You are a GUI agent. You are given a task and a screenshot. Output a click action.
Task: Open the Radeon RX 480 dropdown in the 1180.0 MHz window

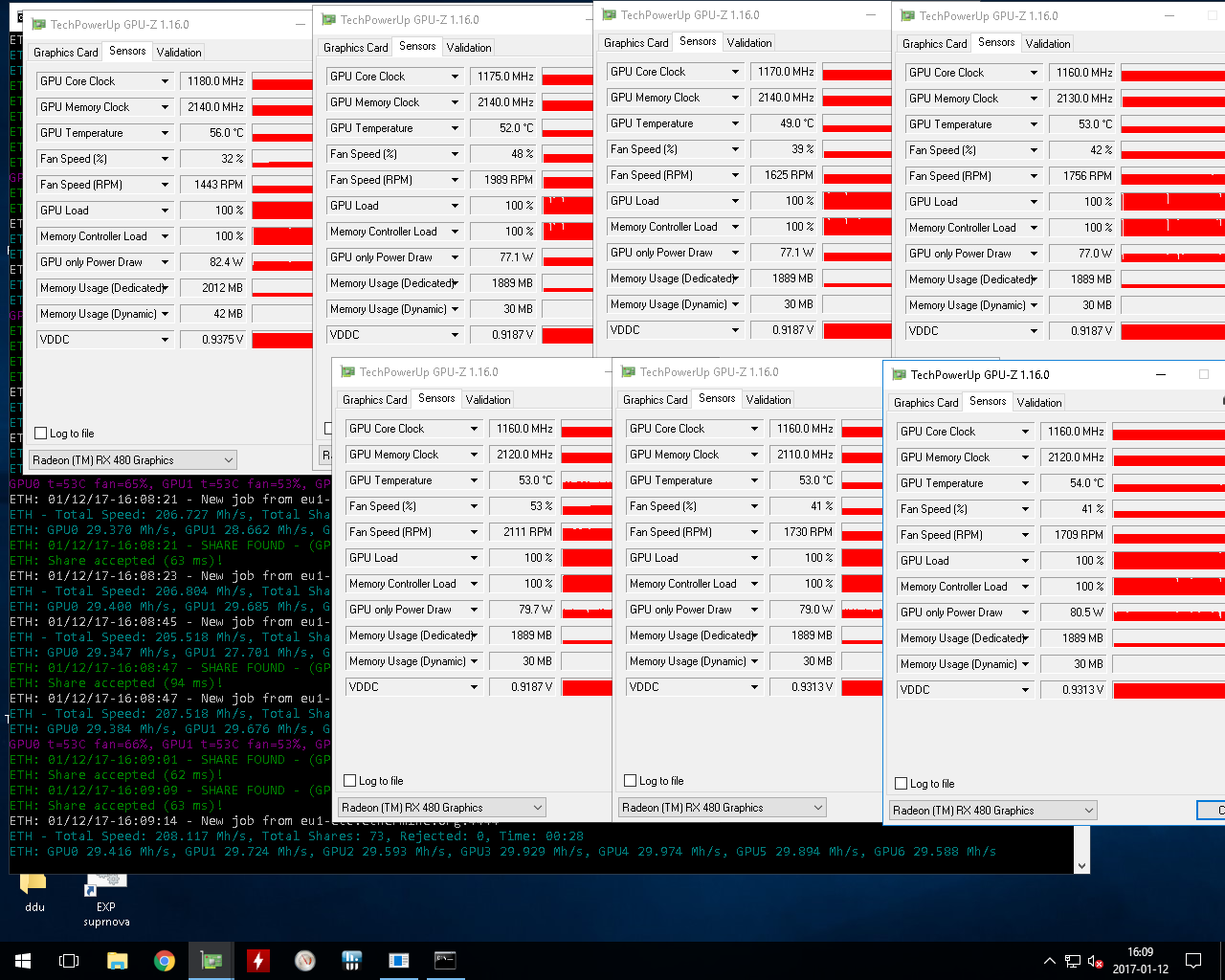coord(133,460)
